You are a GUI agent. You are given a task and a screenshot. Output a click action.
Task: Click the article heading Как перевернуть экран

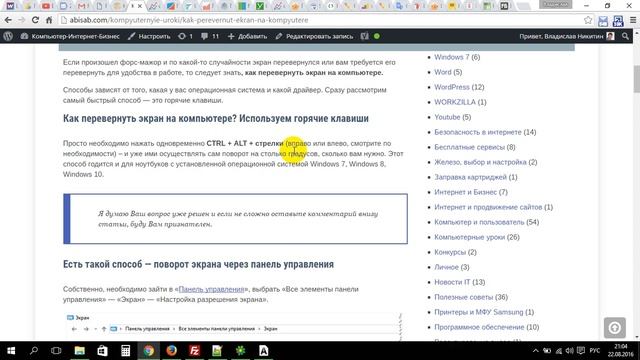point(216,118)
